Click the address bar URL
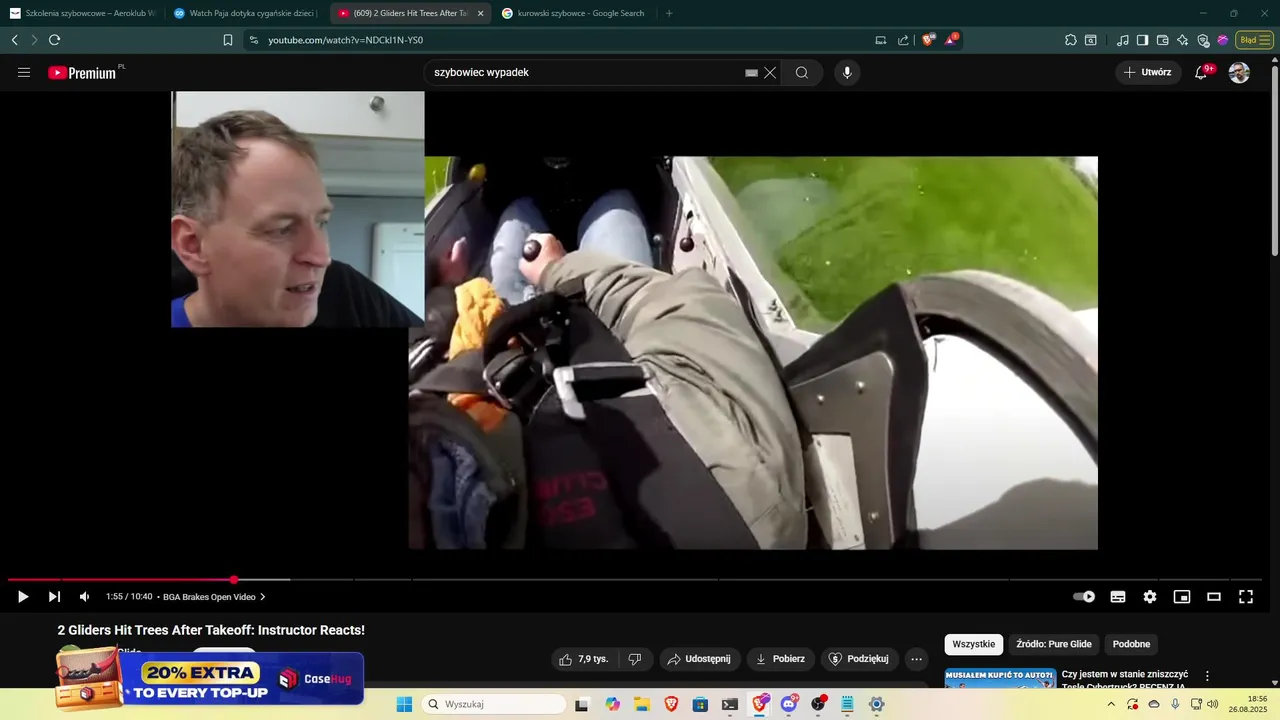The width and height of the screenshot is (1280, 720). [346, 40]
